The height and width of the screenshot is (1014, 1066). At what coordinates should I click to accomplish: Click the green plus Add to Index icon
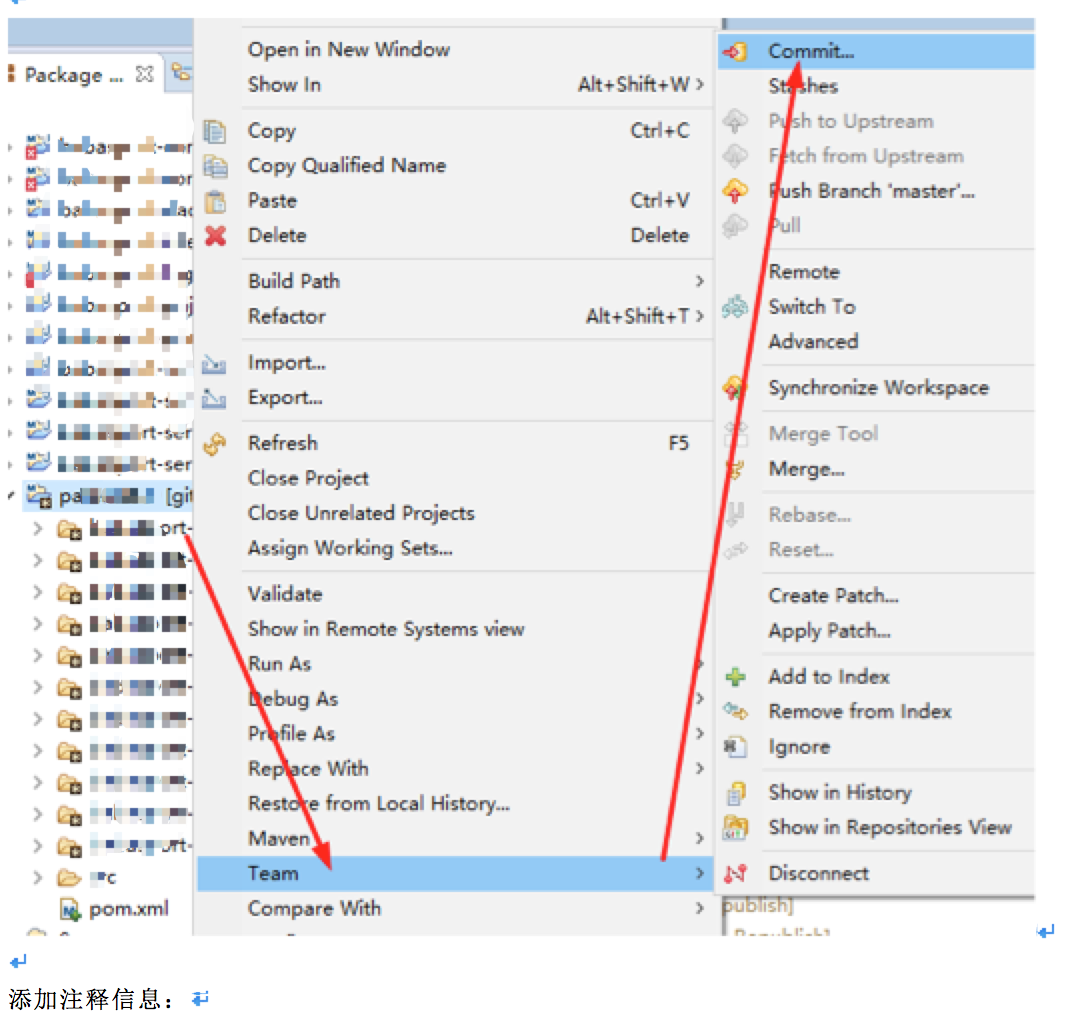[x=735, y=677]
